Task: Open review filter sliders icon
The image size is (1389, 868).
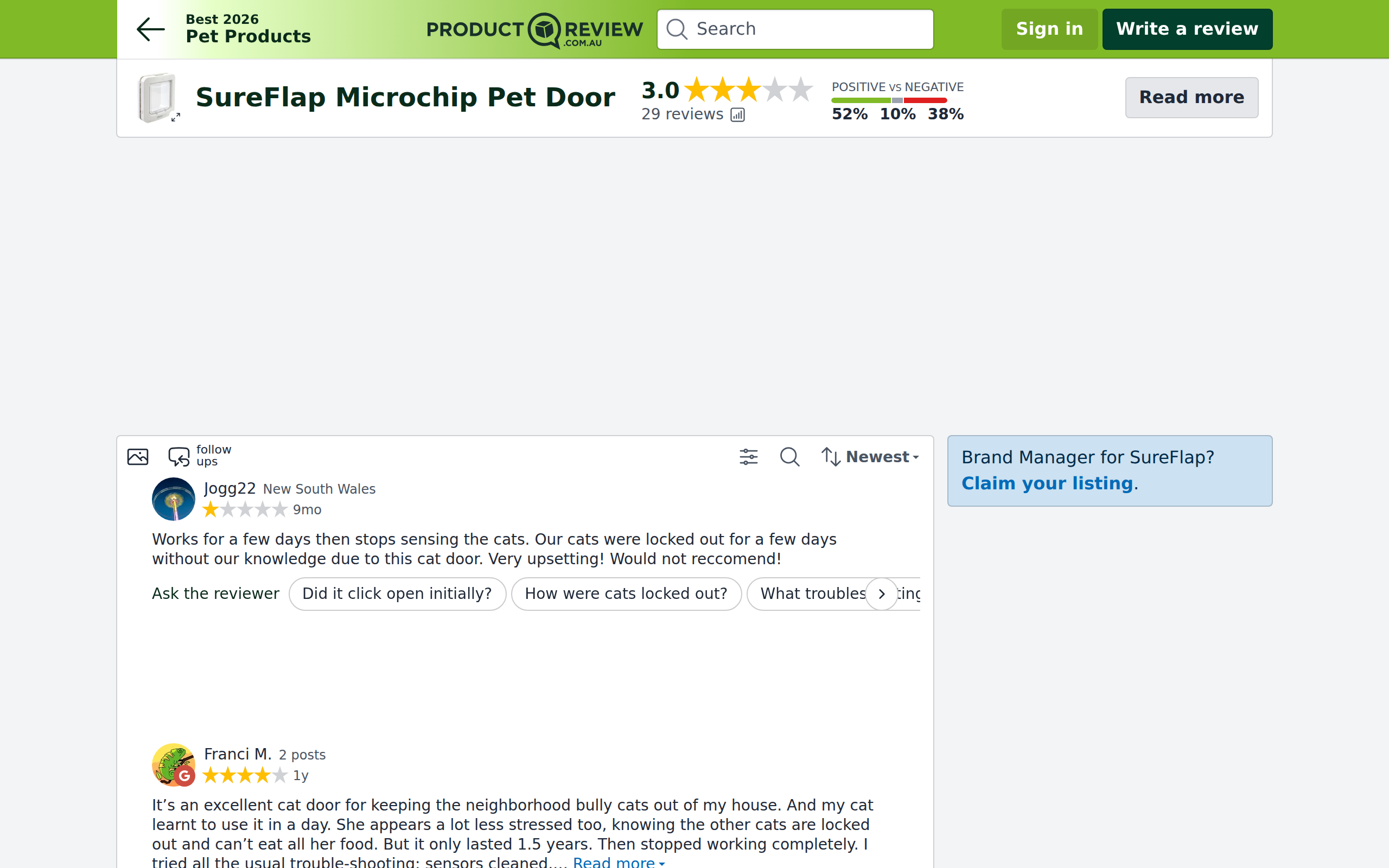Action: pos(748,457)
